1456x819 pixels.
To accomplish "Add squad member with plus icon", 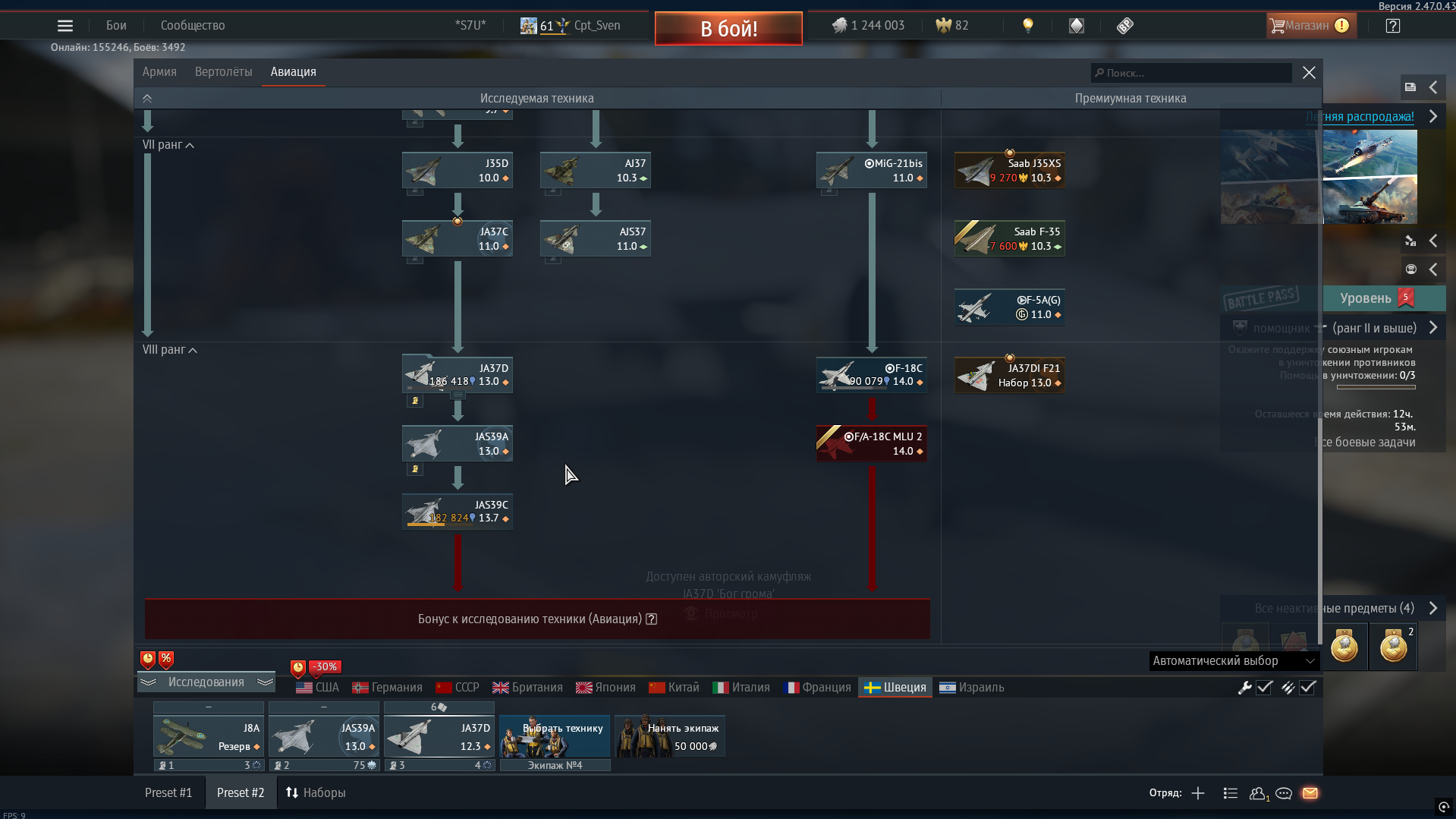I will (x=1198, y=793).
